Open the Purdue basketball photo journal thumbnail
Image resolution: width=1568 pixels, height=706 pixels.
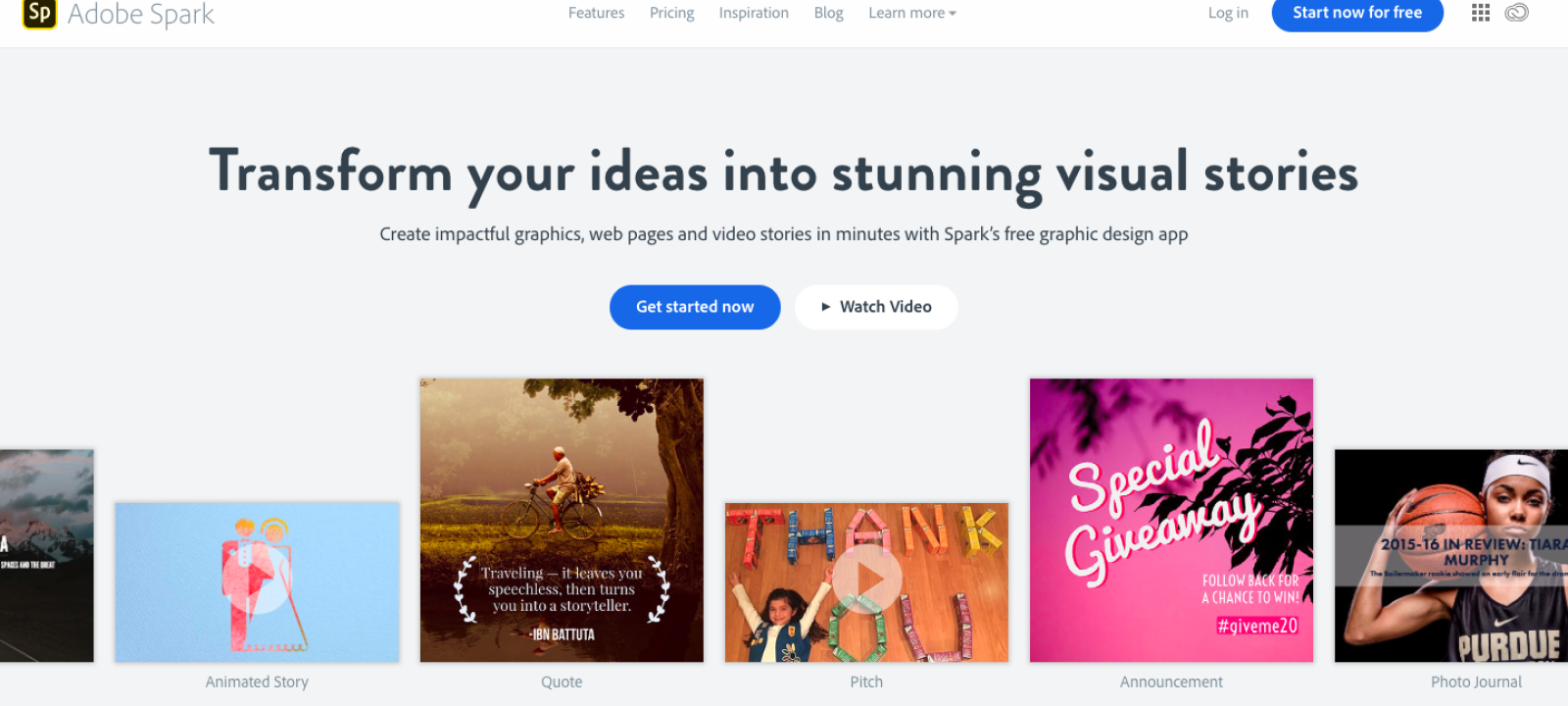(x=1450, y=555)
